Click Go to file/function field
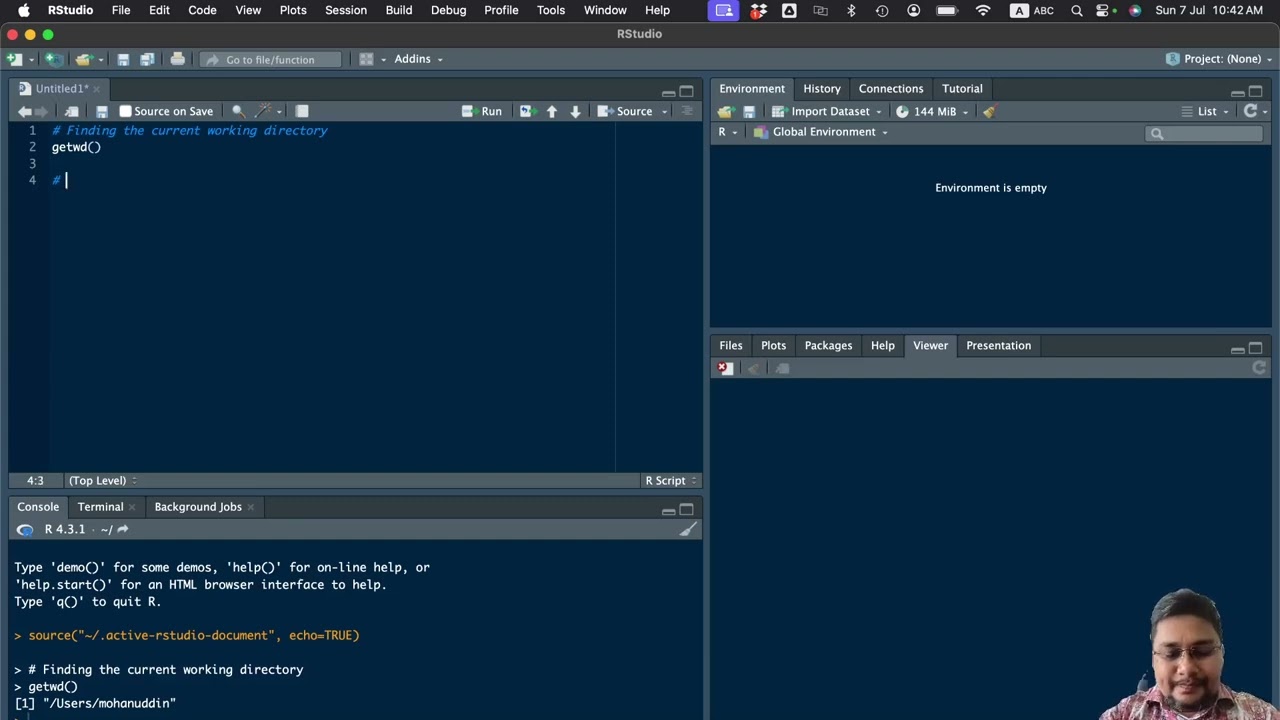The height and width of the screenshot is (720, 1280). pos(270,59)
